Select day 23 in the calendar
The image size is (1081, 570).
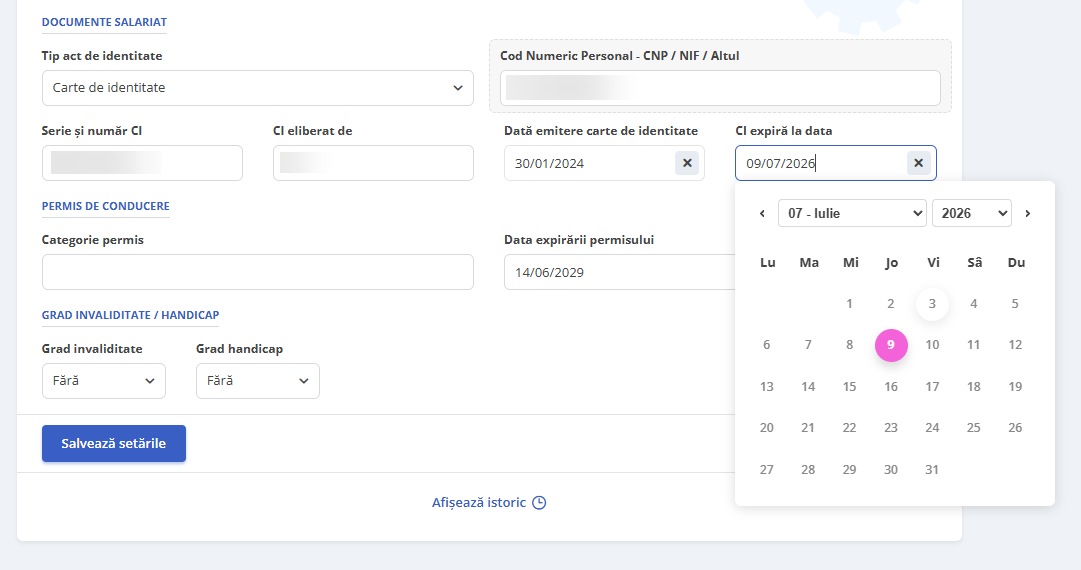(x=891, y=428)
